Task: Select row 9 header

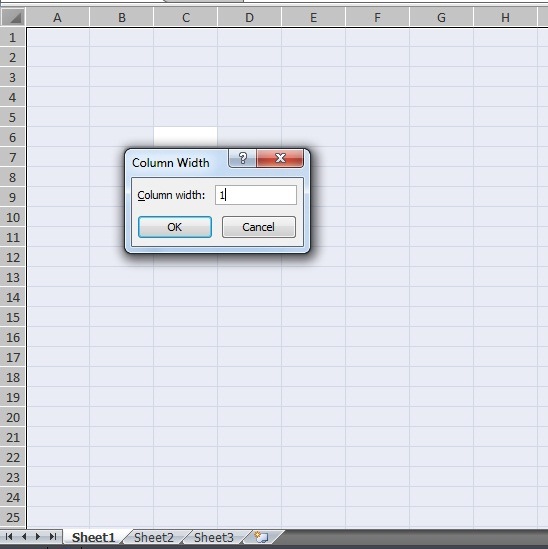Action: (x=13, y=197)
